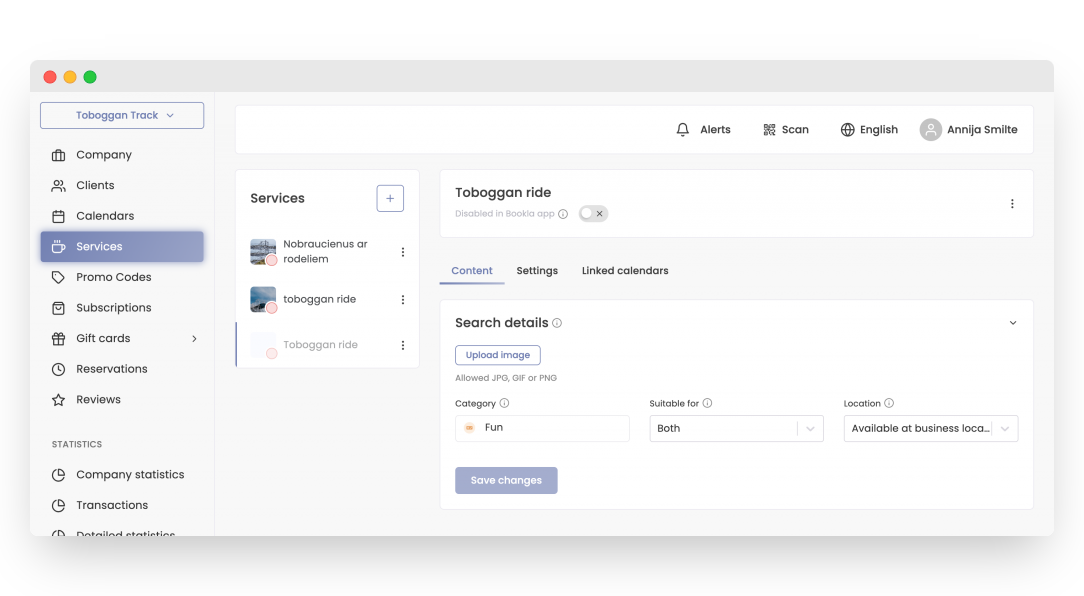Open the Alerts notifications bell

pos(684,129)
